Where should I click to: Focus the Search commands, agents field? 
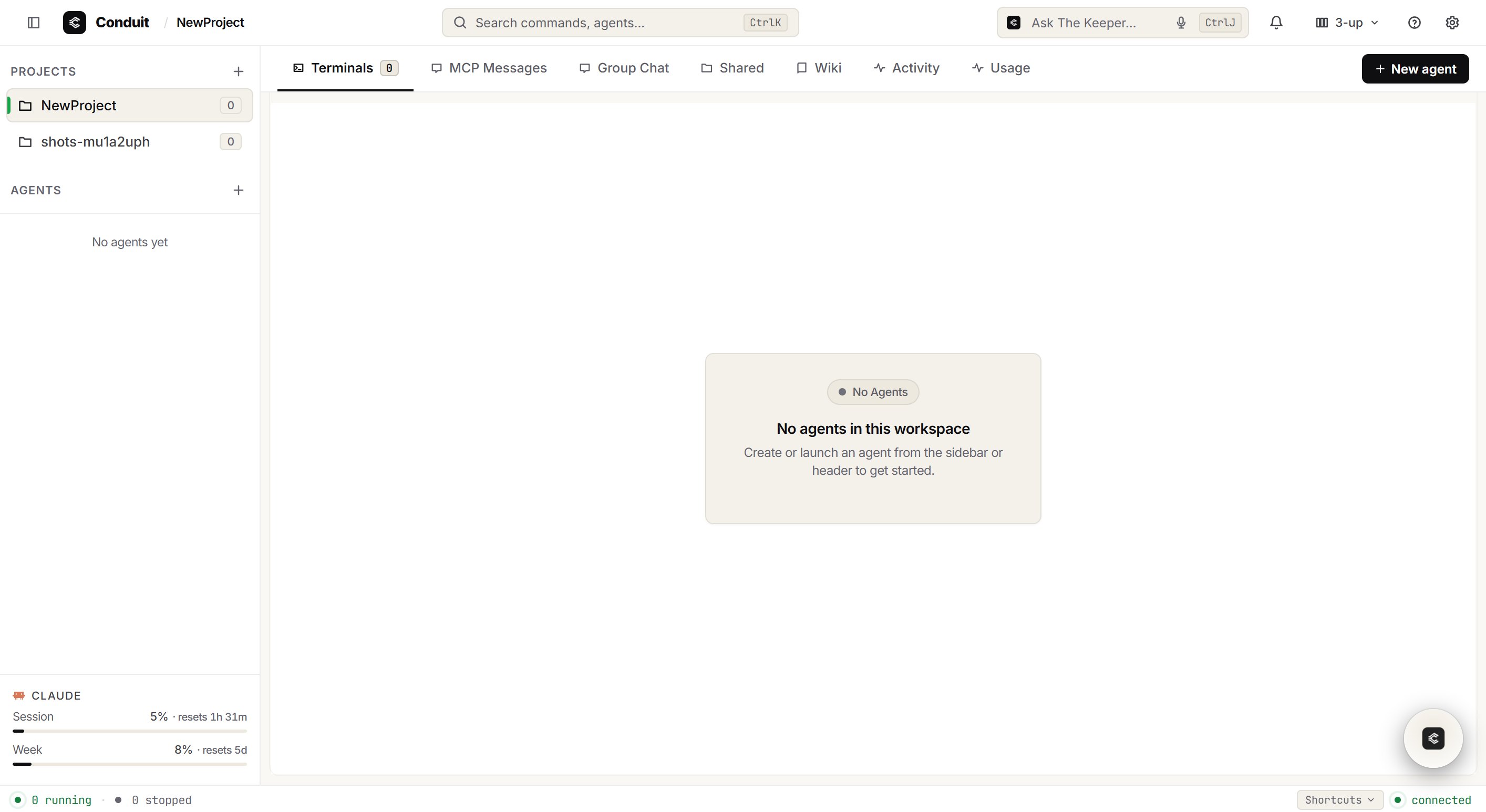[620, 23]
